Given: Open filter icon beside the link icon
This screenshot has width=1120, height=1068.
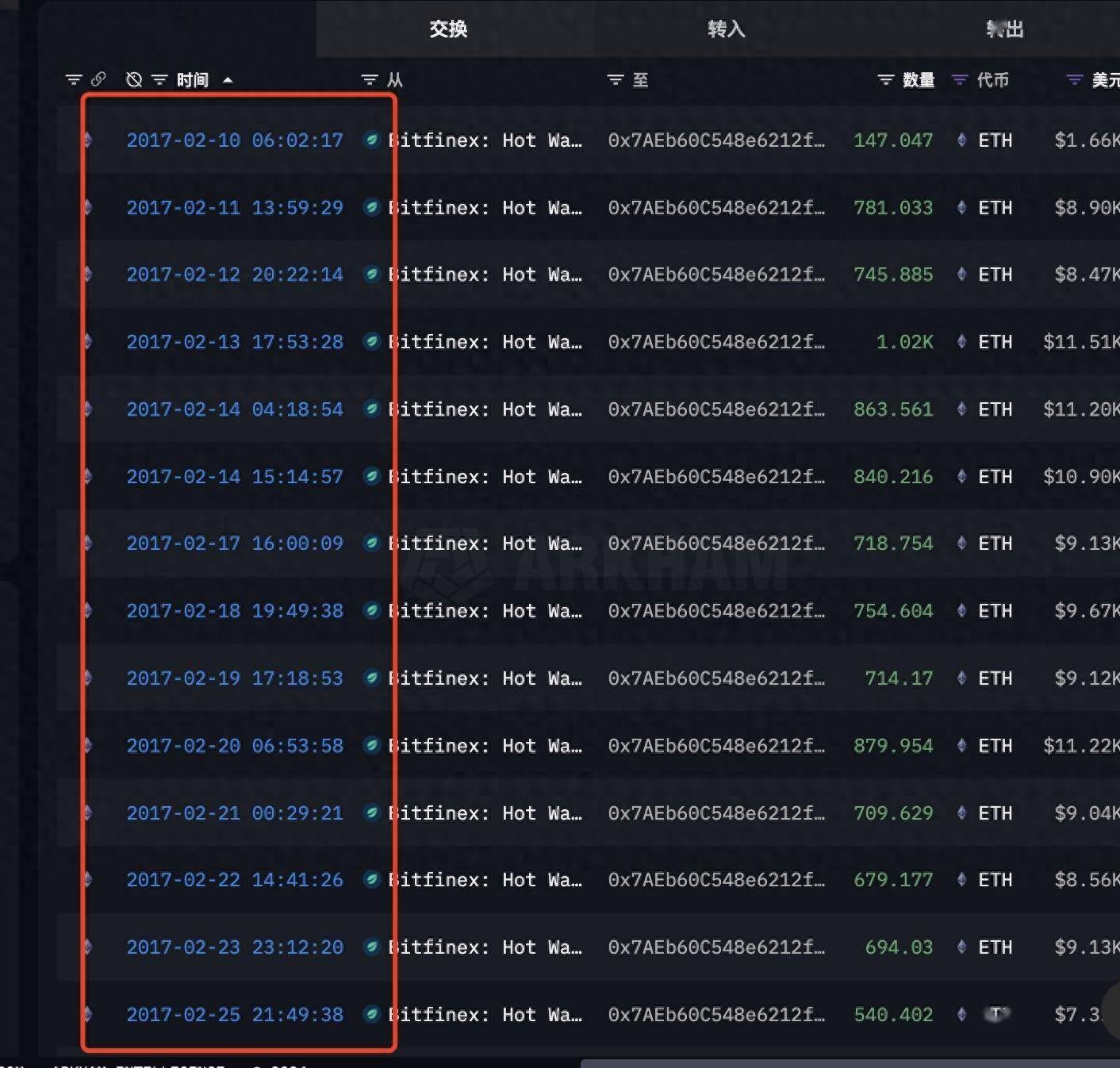Looking at the screenshot, I should coord(74,79).
